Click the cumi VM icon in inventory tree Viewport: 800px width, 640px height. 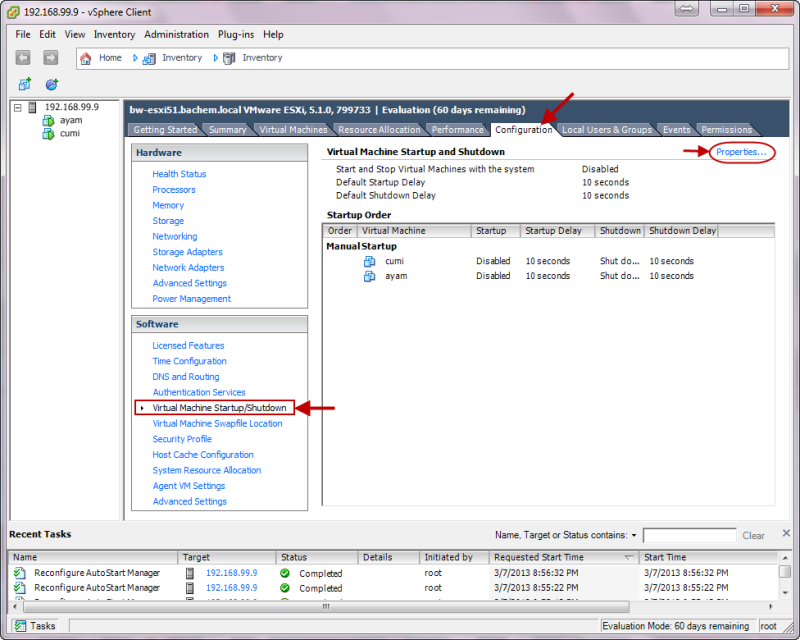click(48, 134)
